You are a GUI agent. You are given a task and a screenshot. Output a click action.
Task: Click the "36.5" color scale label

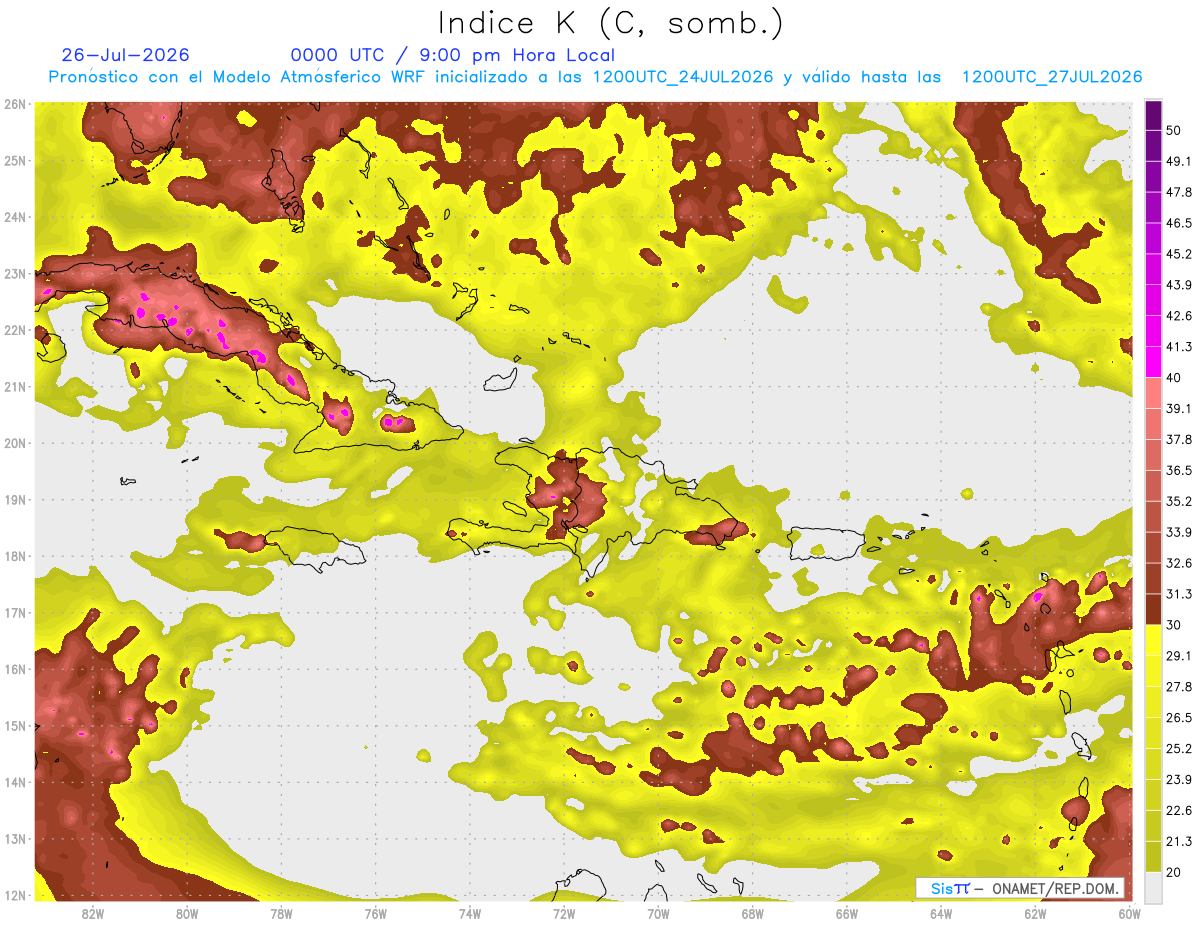pyautogui.click(x=1179, y=470)
